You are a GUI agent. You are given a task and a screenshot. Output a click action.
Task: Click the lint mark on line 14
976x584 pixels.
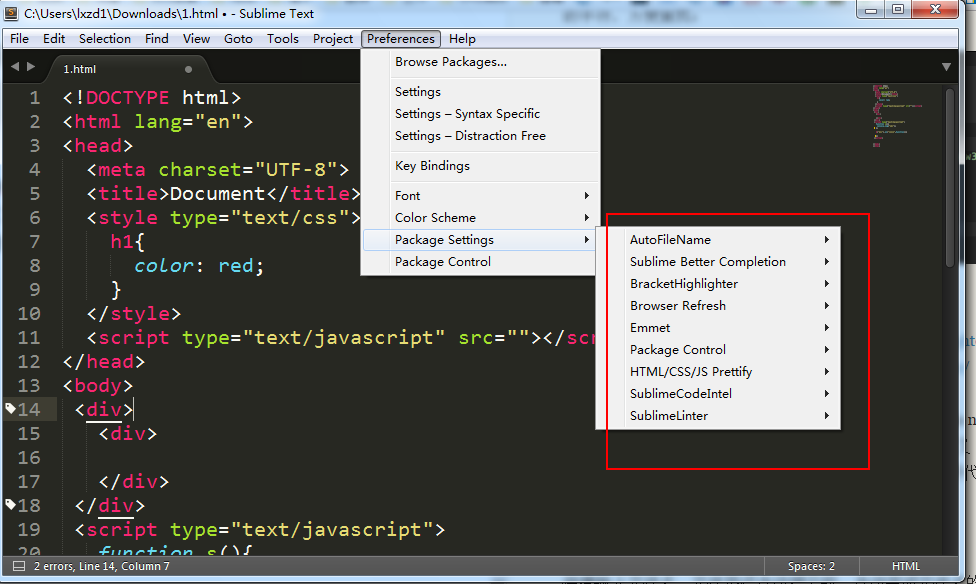(10, 408)
